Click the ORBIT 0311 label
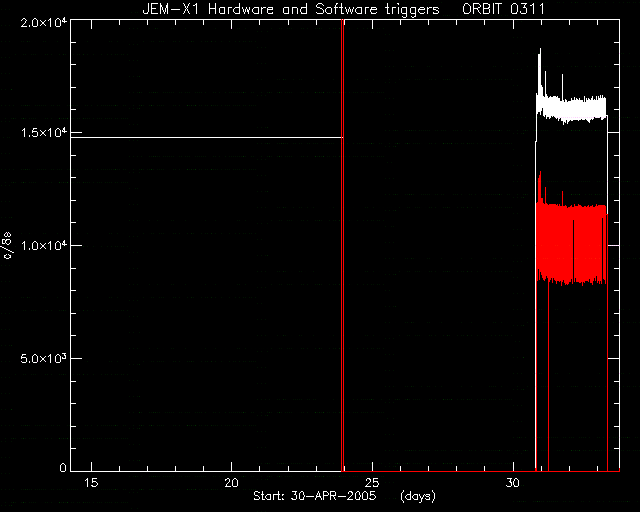The width and height of the screenshot is (640, 512). pos(503,9)
